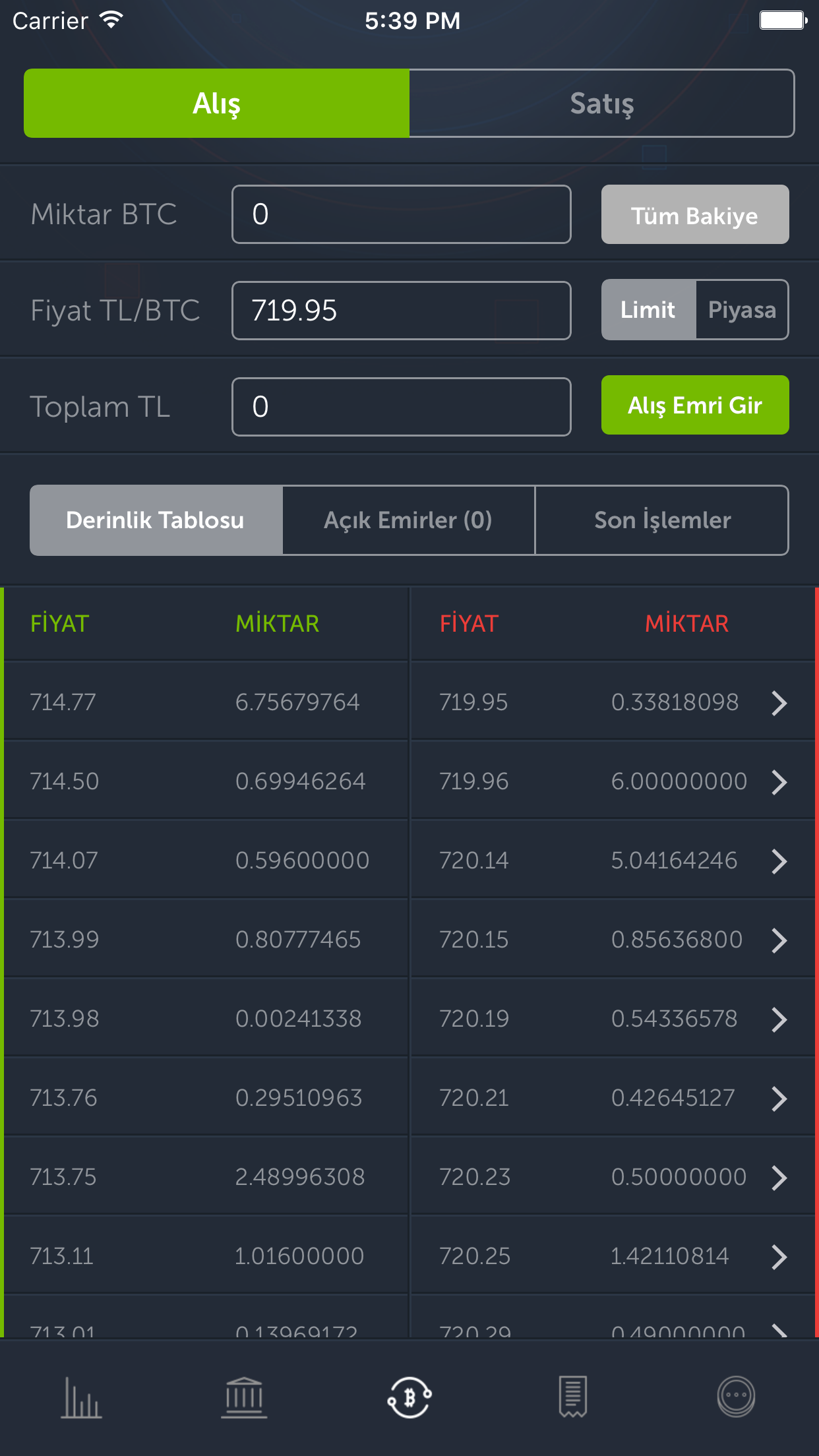819x1456 pixels.
Task: Open the bank account tab icon
Action: click(x=244, y=1397)
